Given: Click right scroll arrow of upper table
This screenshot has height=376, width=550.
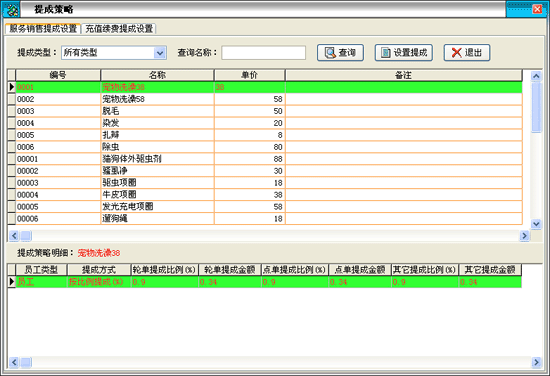Looking at the screenshot, I should (x=524, y=236).
